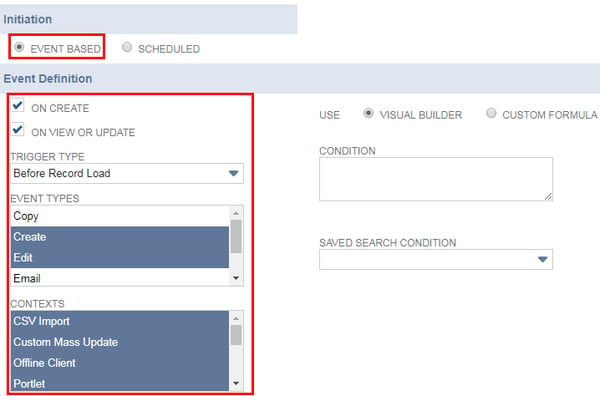Click the Event Types list down arrow
600x396 pixels.
(236, 278)
